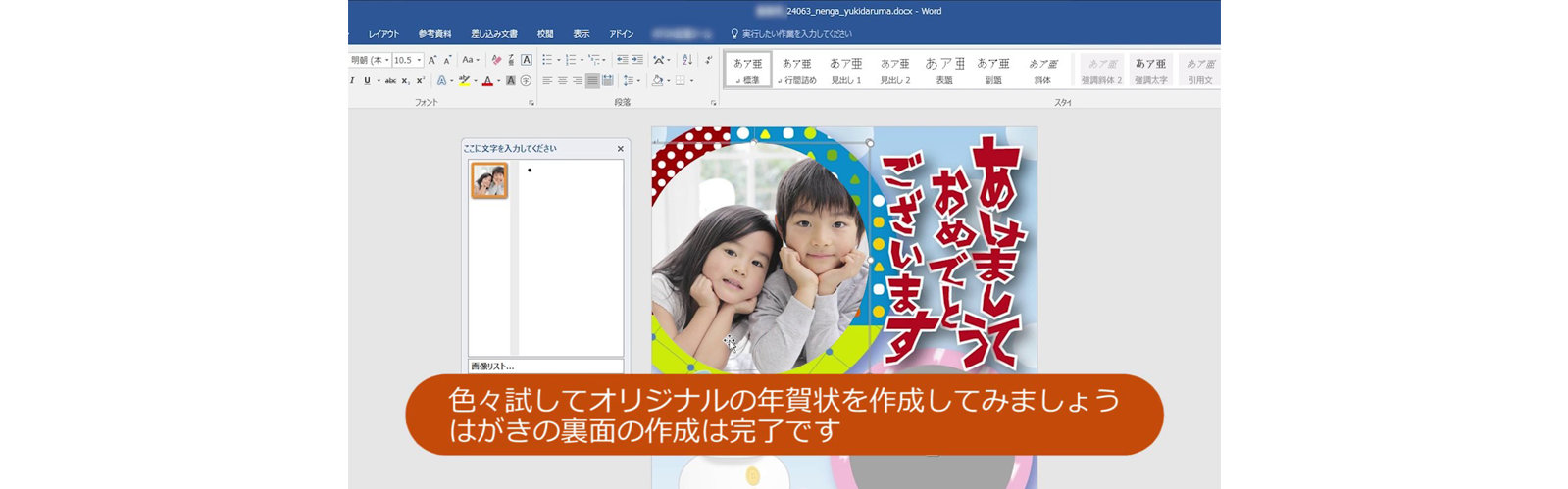Viewport: 1568px width, 489px height.
Task: Show or hide paragraph marks
Action: pyautogui.click(x=709, y=60)
